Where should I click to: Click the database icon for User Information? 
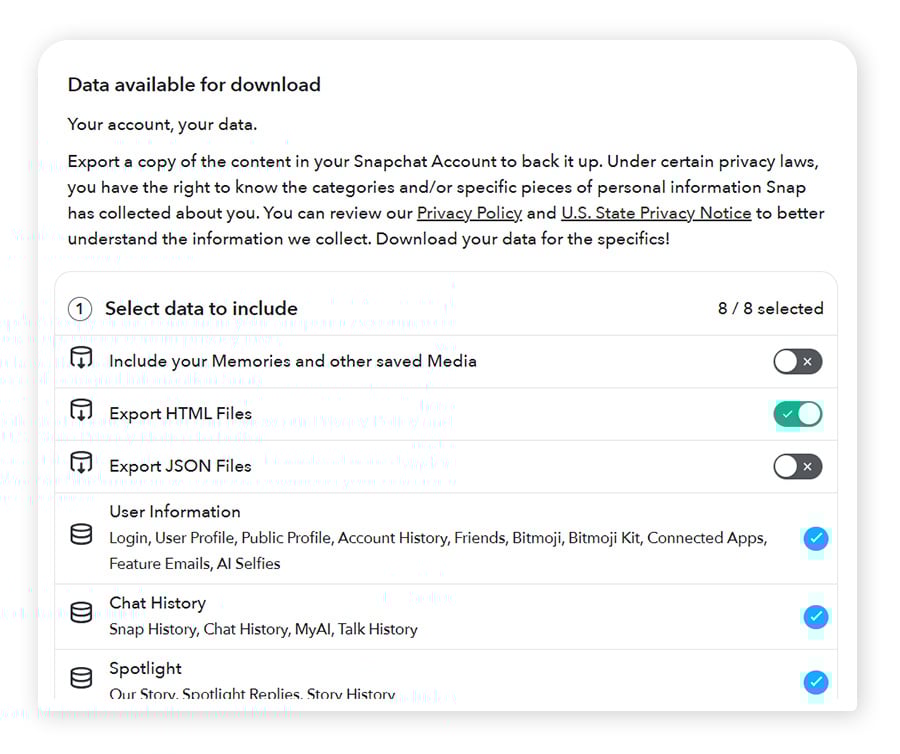(81, 536)
